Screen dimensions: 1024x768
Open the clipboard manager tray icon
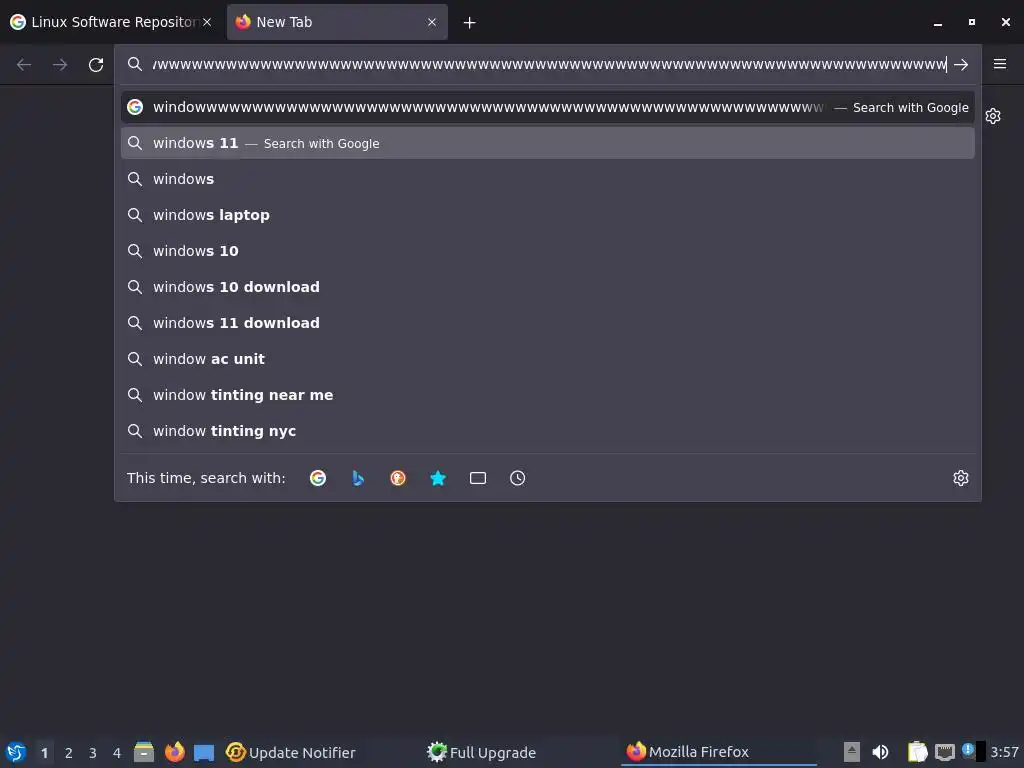click(917, 752)
